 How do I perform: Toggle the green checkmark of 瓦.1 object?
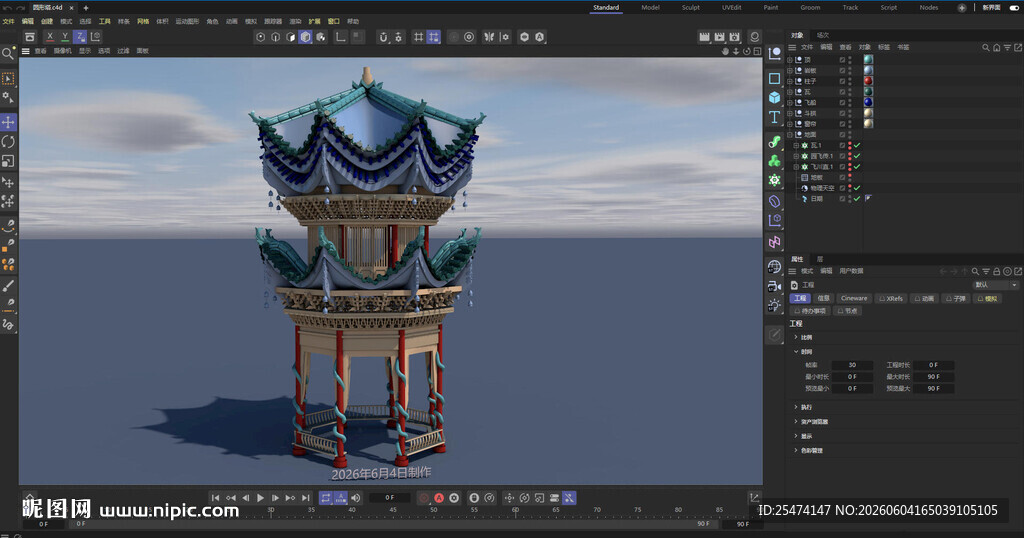(857, 146)
